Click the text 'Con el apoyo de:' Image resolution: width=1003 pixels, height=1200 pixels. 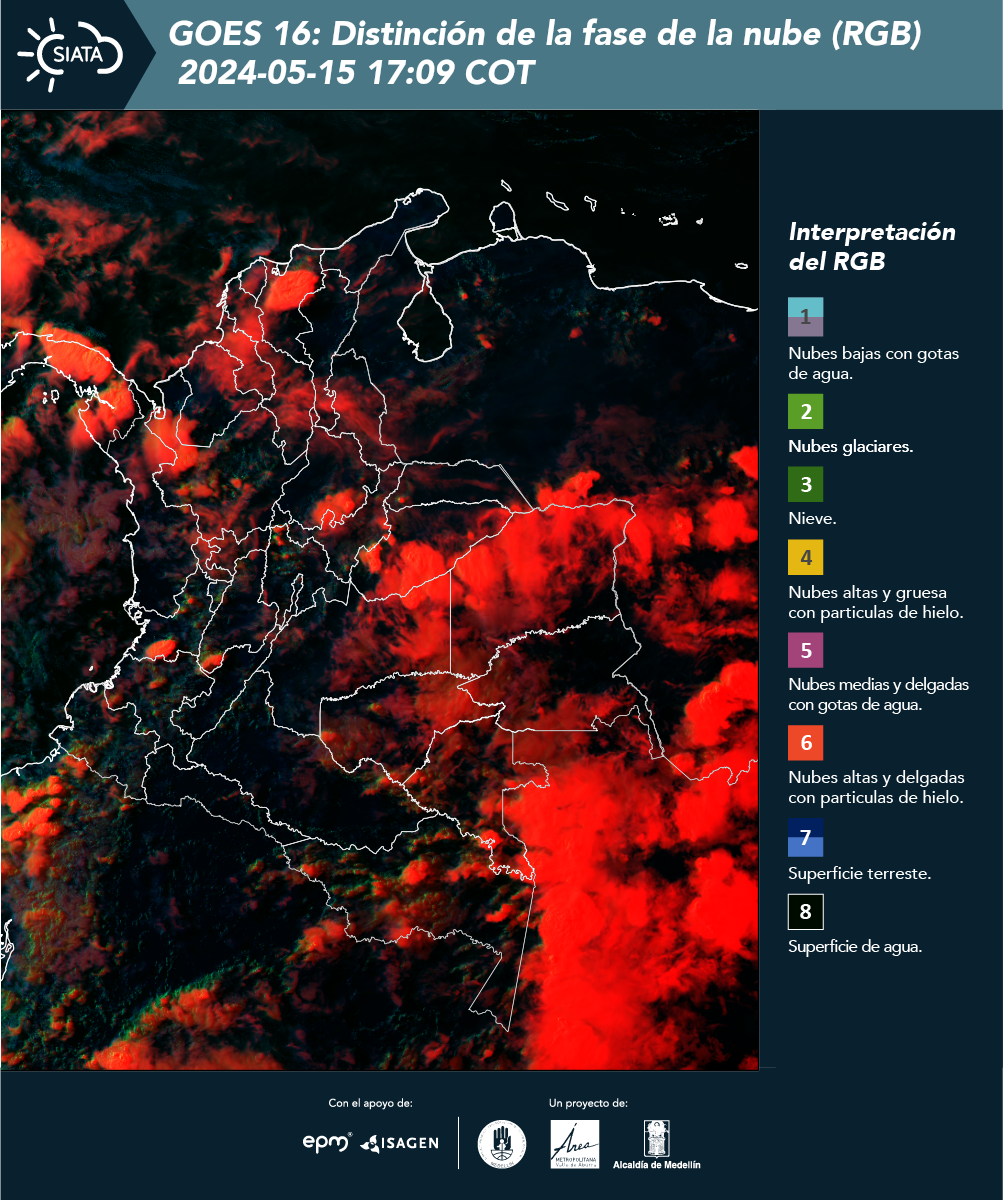(x=370, y=1103)
